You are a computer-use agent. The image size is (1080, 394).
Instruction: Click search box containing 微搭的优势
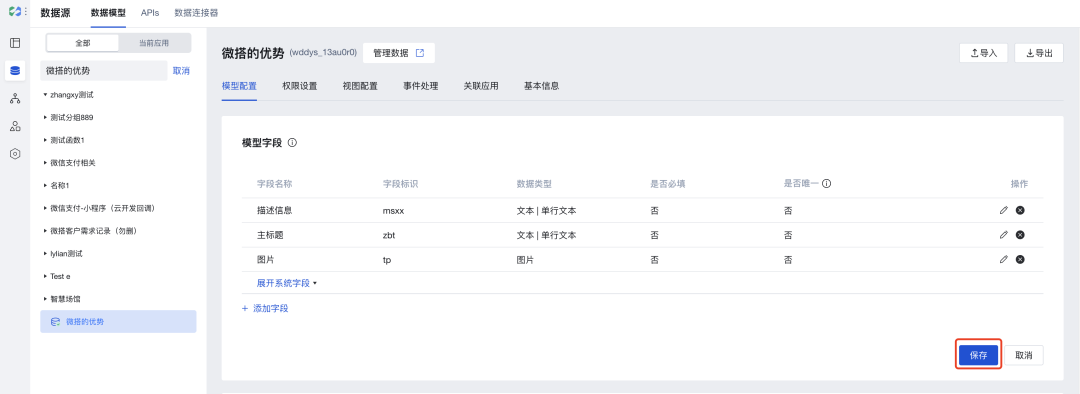104,71
